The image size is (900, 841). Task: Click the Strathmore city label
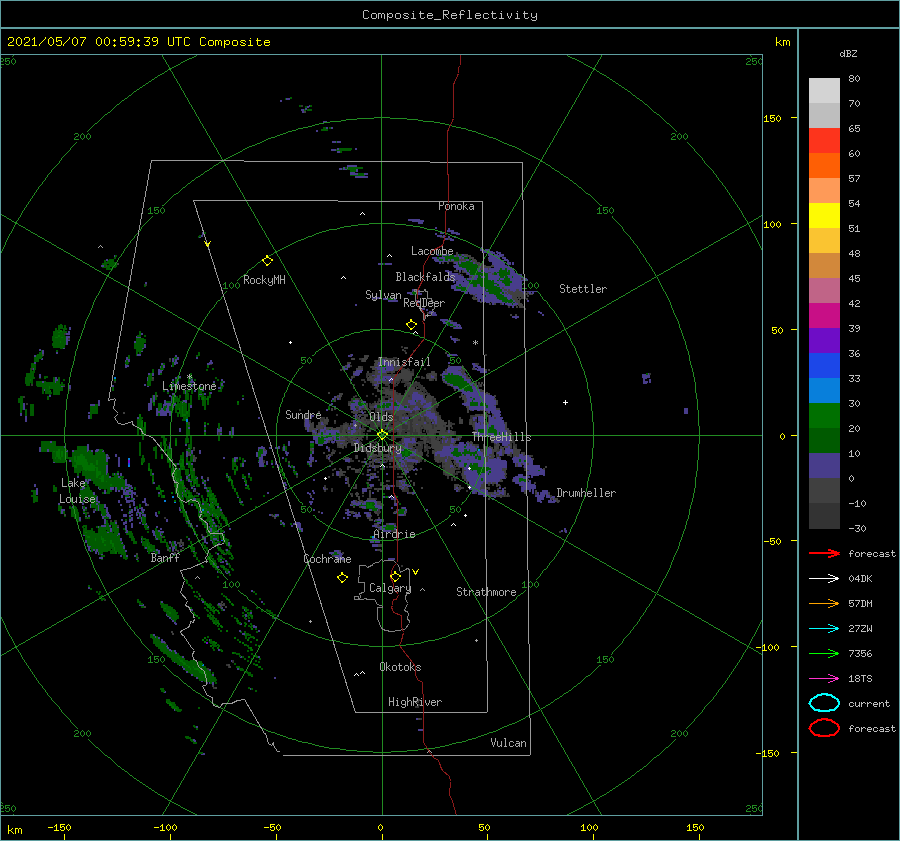[x=486, y=592]
